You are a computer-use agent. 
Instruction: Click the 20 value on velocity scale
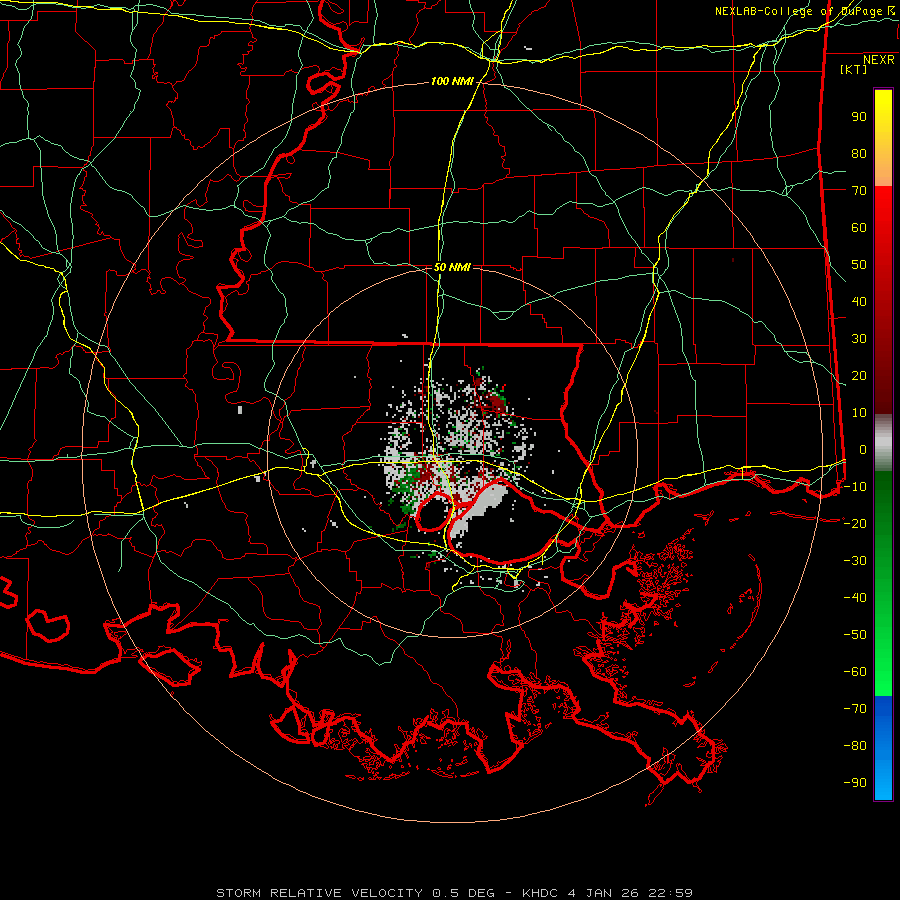pyautogui.click(x=859, y=376)
